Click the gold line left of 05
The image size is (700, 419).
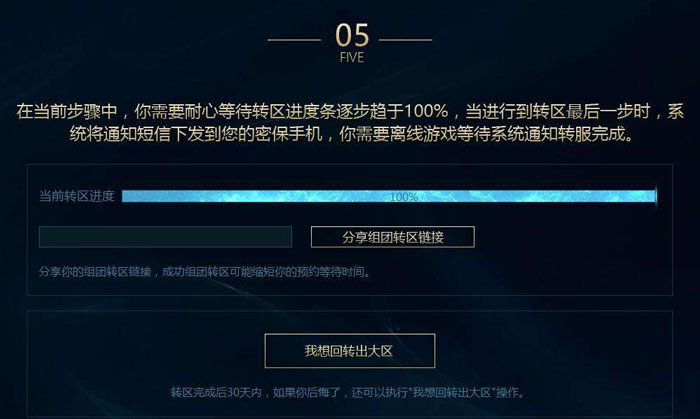tap(294, 40)
